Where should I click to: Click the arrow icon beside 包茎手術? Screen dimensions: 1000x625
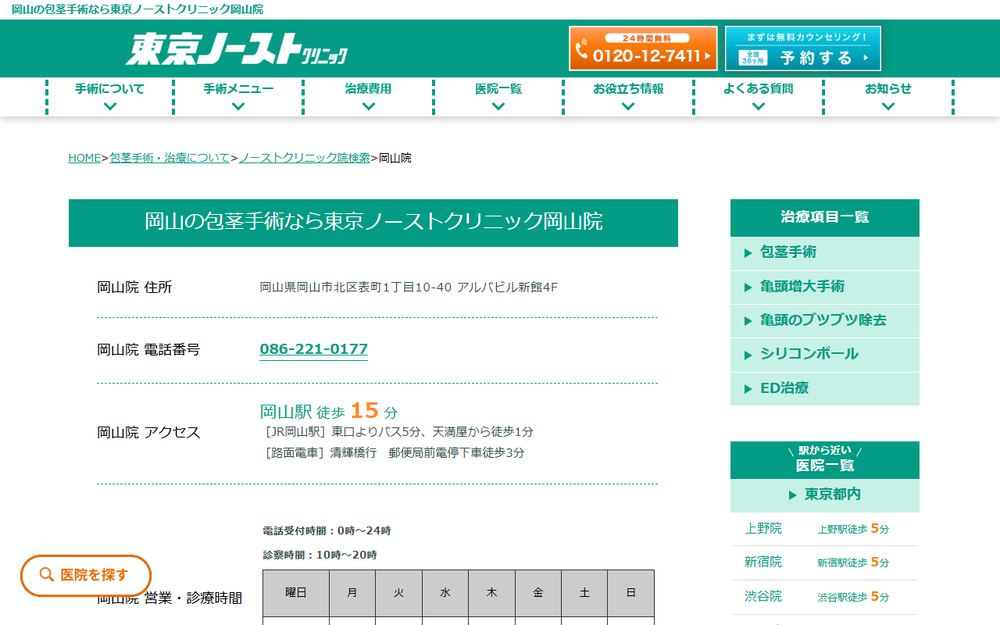[x=748, y=253]
